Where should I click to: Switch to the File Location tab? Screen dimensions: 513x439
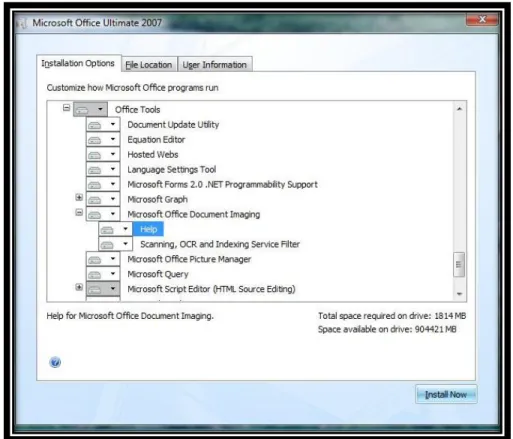point(149,65)
